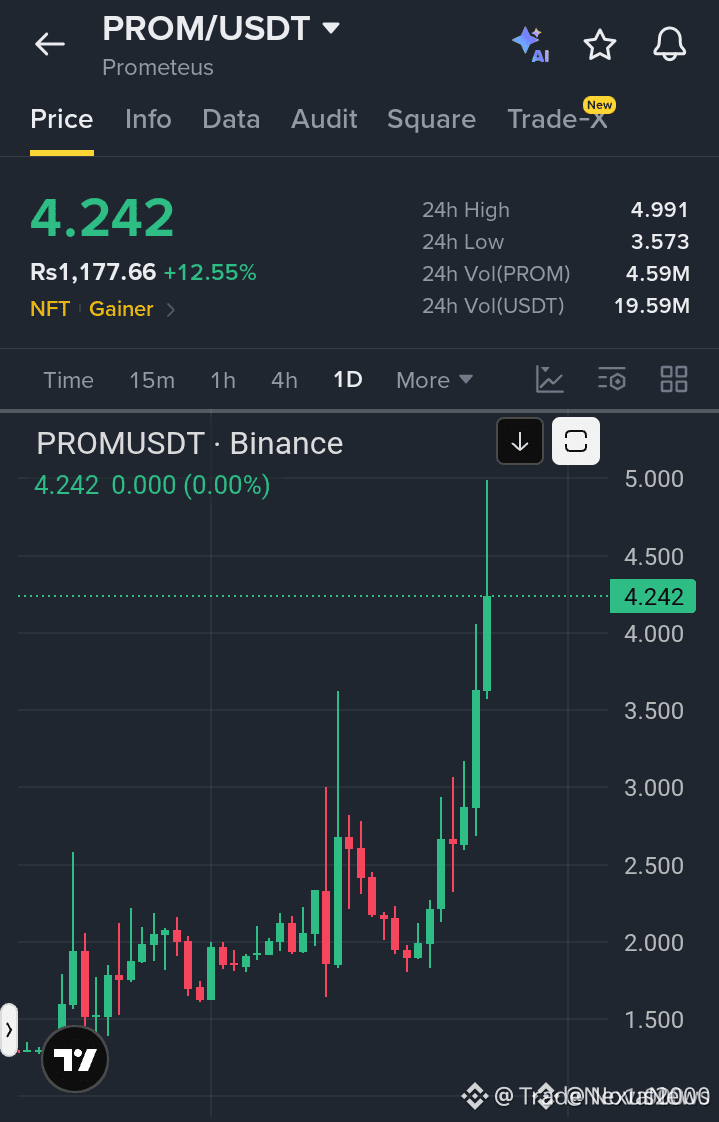This screenshot has height=1122, width=719.
Task: Select the 4h chart interval
Action: [x=284, y=380]
